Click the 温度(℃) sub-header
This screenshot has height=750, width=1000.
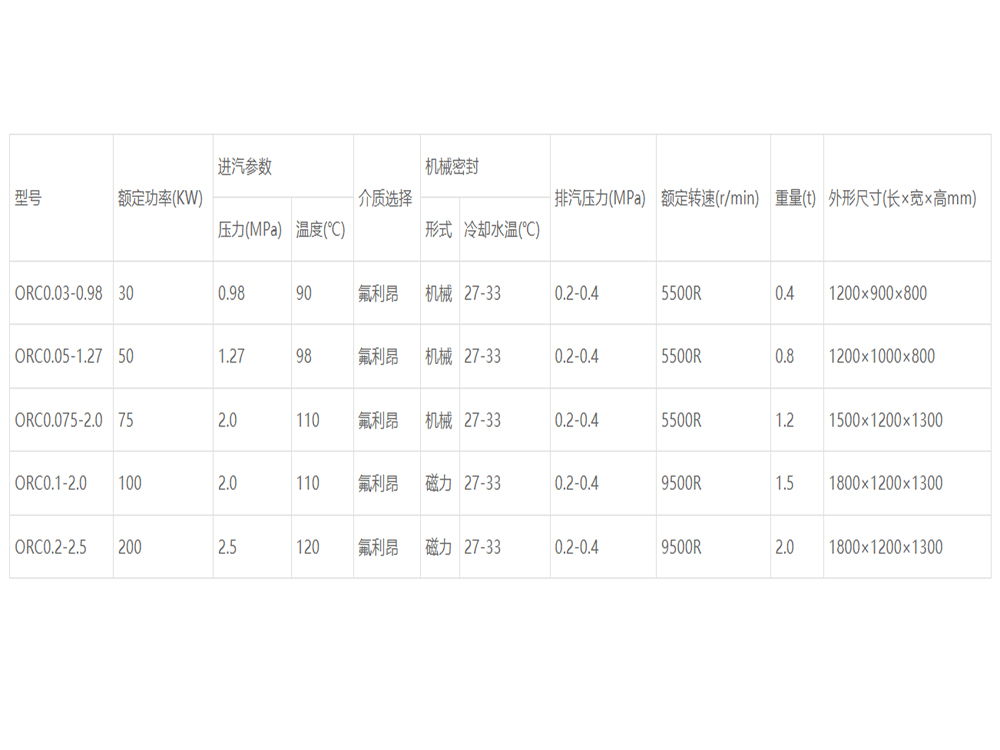tap(320, 230)
